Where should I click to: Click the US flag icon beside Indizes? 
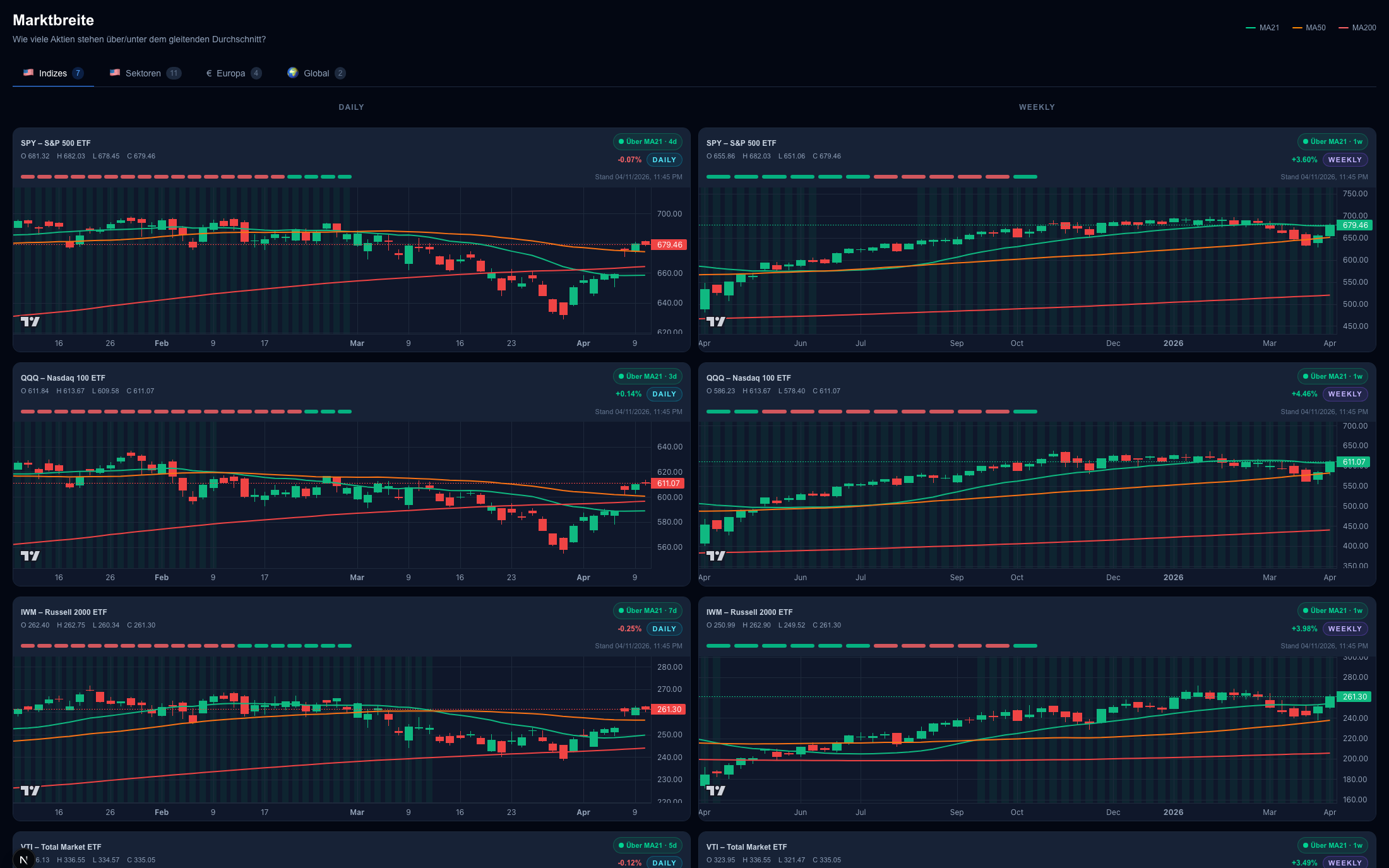(28, 73)
